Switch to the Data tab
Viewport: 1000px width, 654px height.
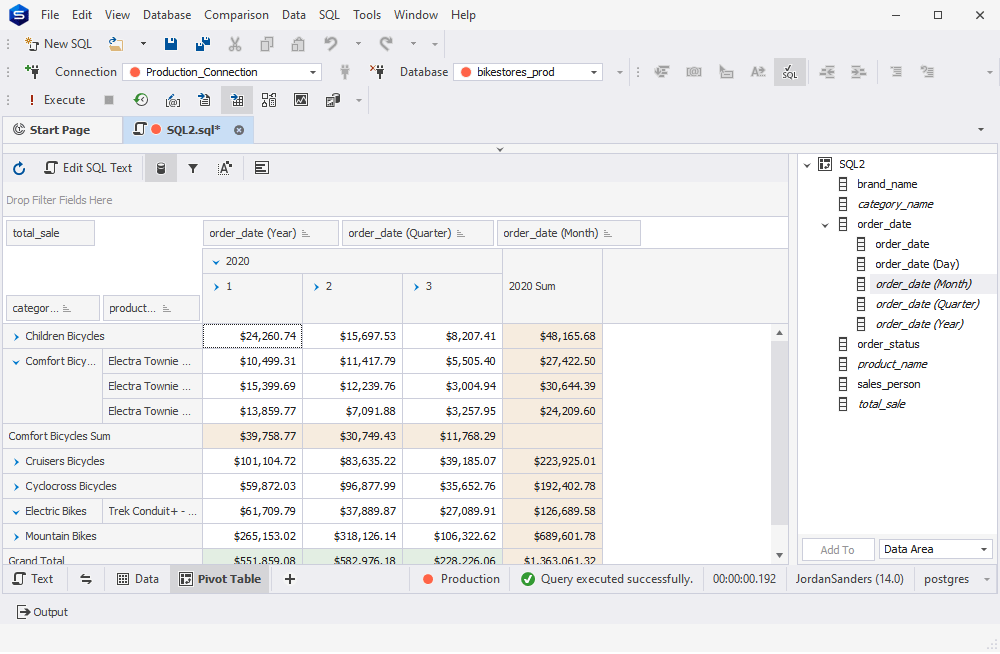tap(137, 578)
